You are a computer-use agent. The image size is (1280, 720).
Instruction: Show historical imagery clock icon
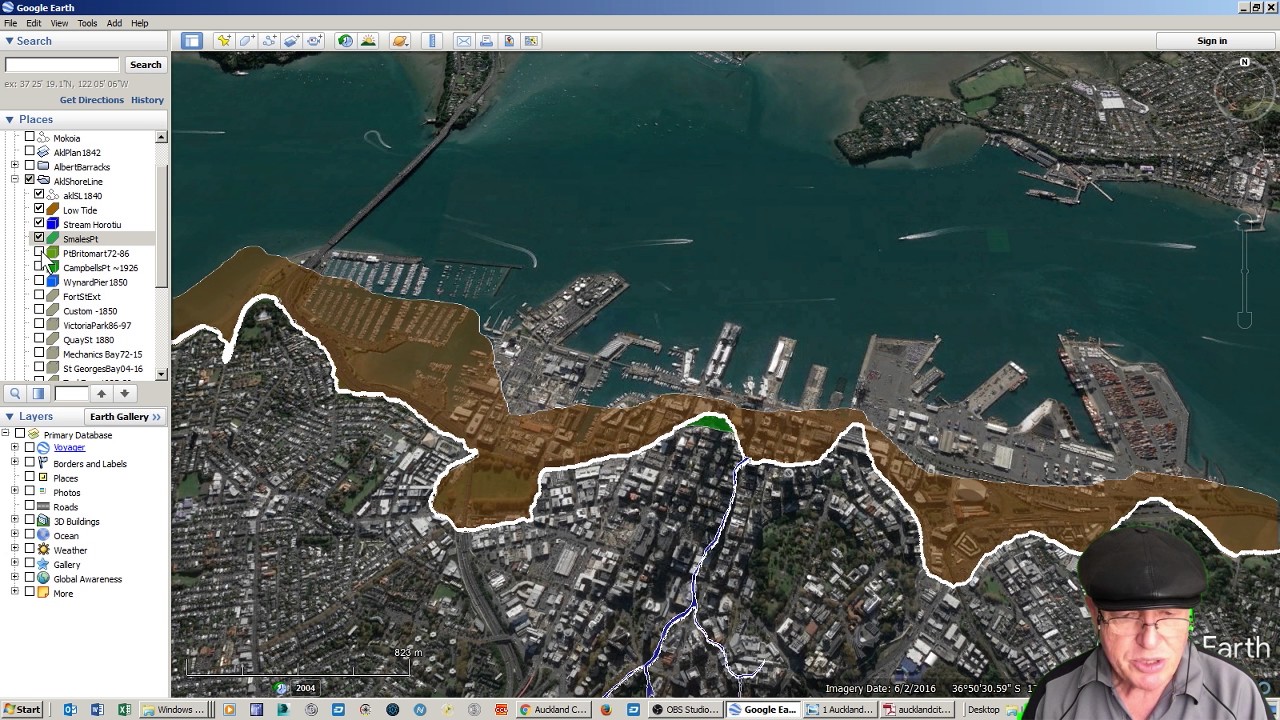[x=345, y=41]
